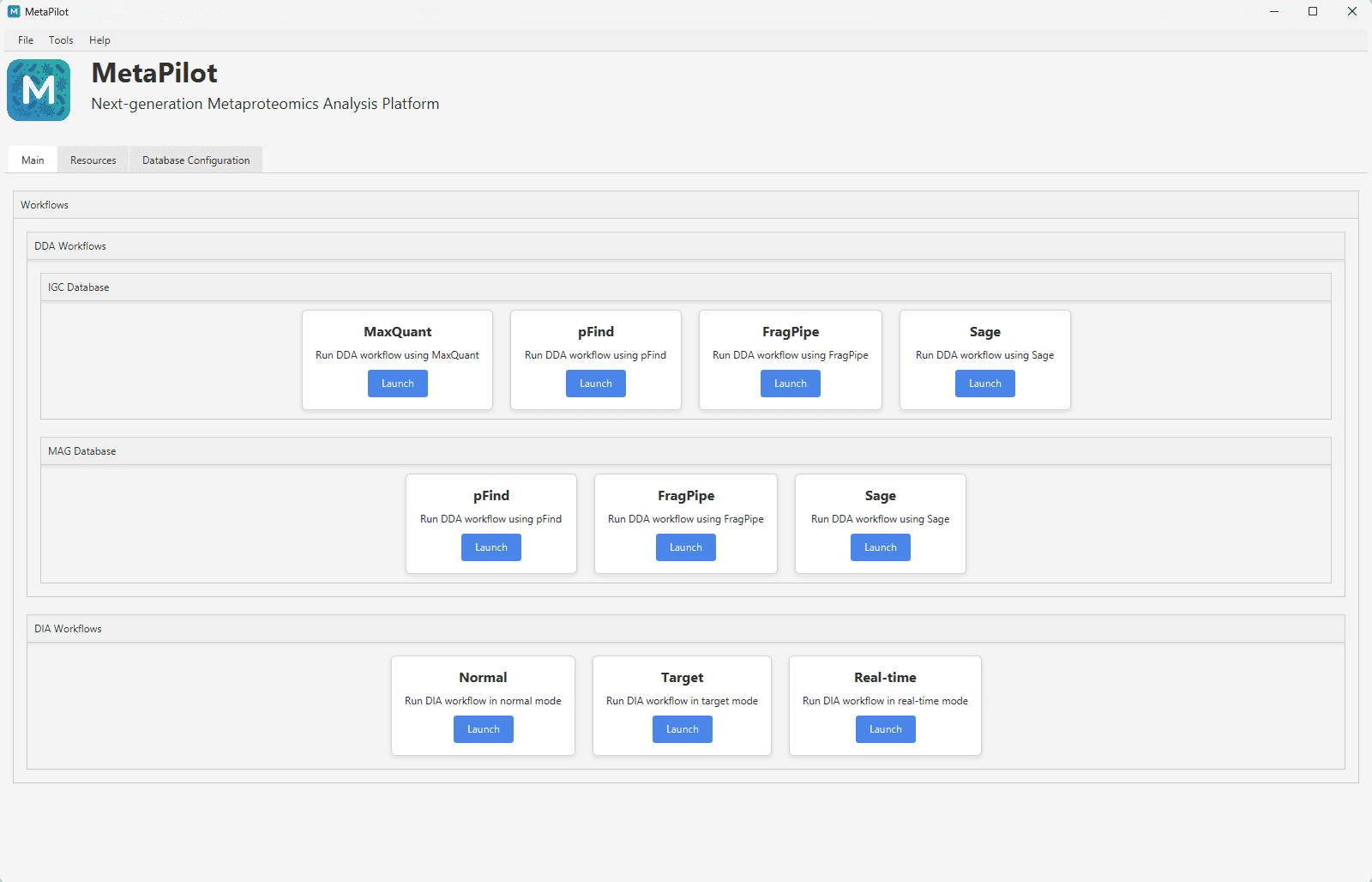
Task: Launch FragPipe under IGC Database
Action: tap(790, 384)
